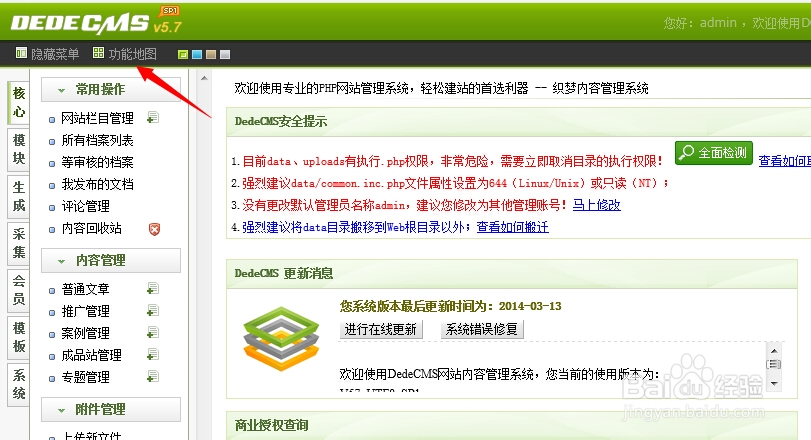Viewport: 811px width, 440px height.
Task: Click the add icon beside 案例管理
Action: pyautogui.click(x=153, y=332)
